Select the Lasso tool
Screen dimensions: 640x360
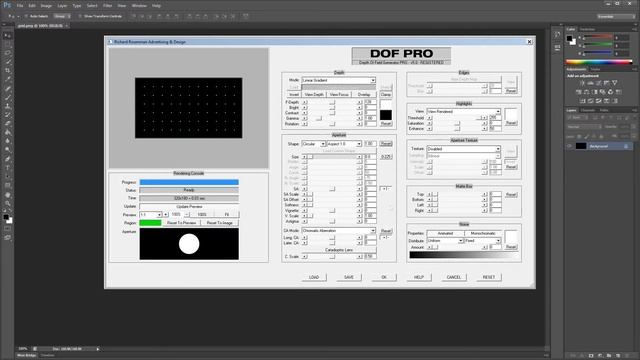[8, 53]
